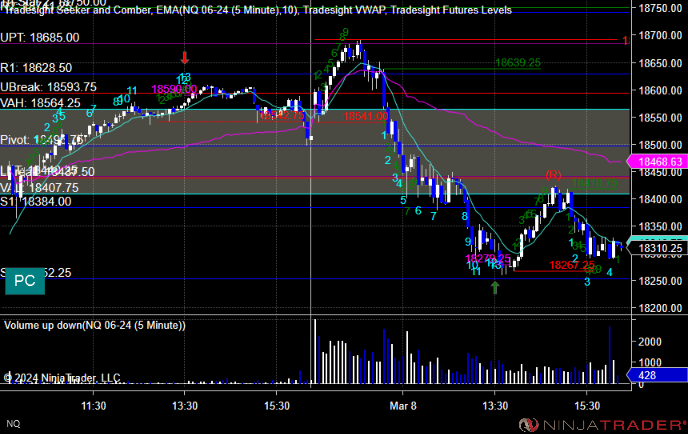Click the 18250.00 price axis label

(x=660, y=280)
